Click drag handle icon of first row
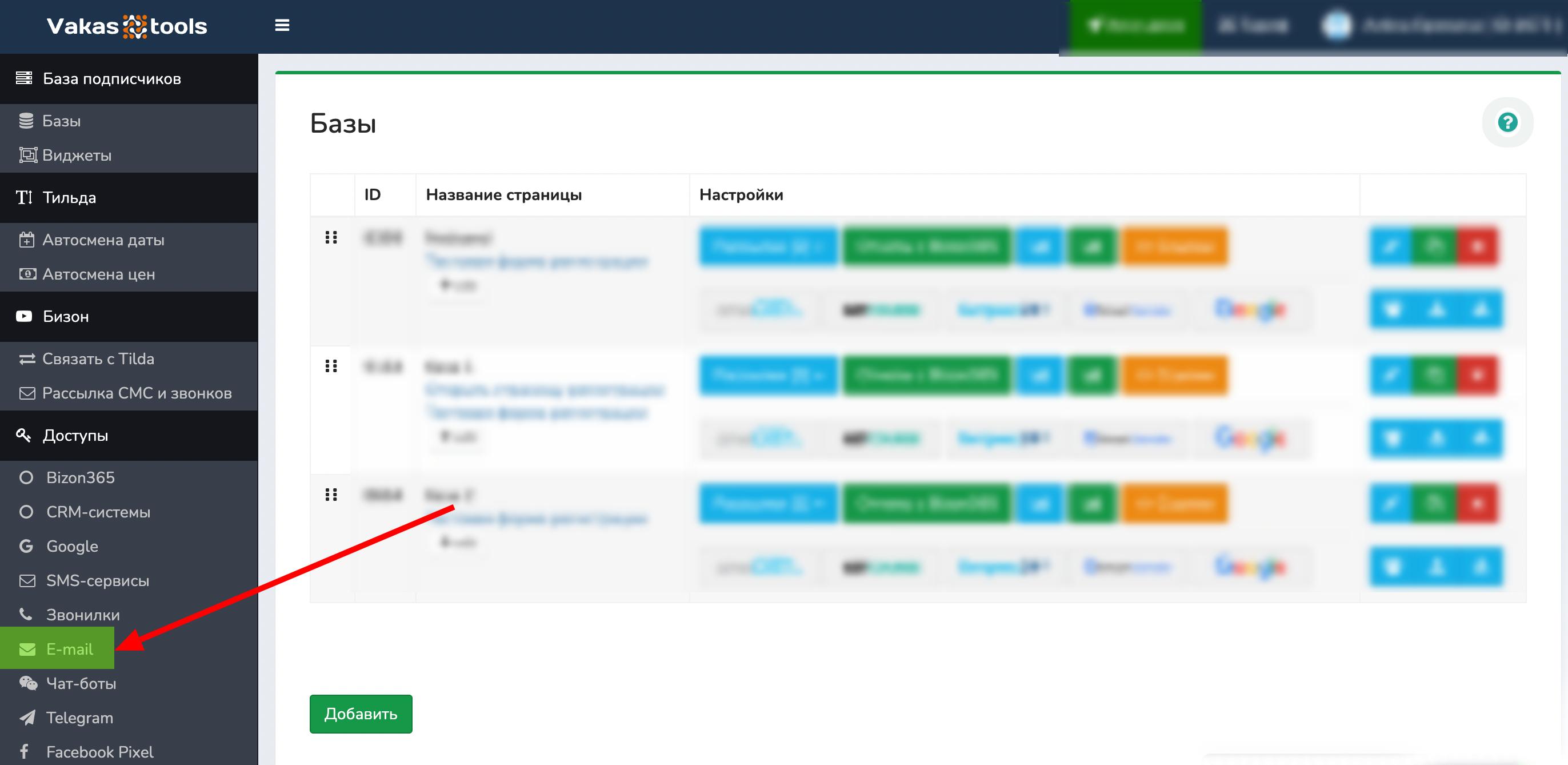The height and width of the screenshot is (765, 1568). click(331, 237)
